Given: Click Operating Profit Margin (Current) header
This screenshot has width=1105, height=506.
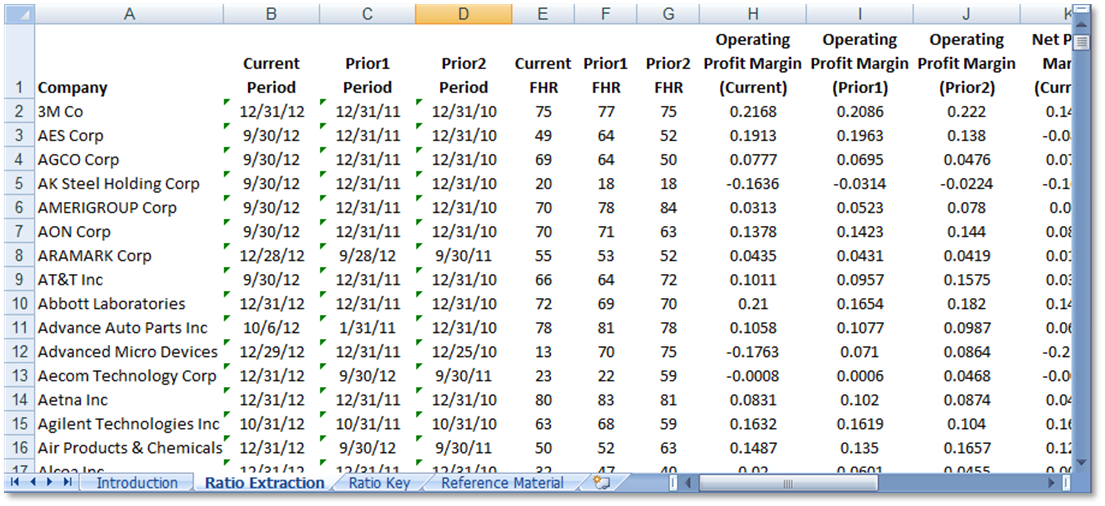Looking at the screenshot, I should [753, 62].
